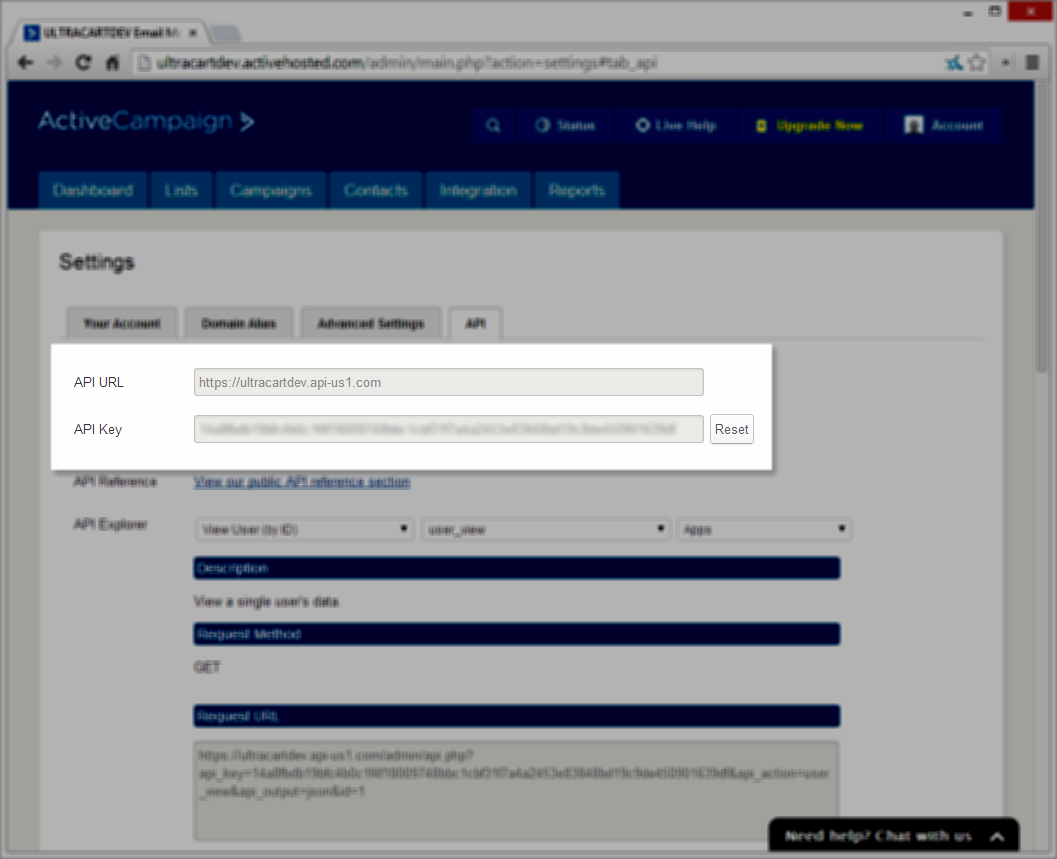Click the View a single user's data text
This screenshot has width=1057, height=859.
click(266, 601)
